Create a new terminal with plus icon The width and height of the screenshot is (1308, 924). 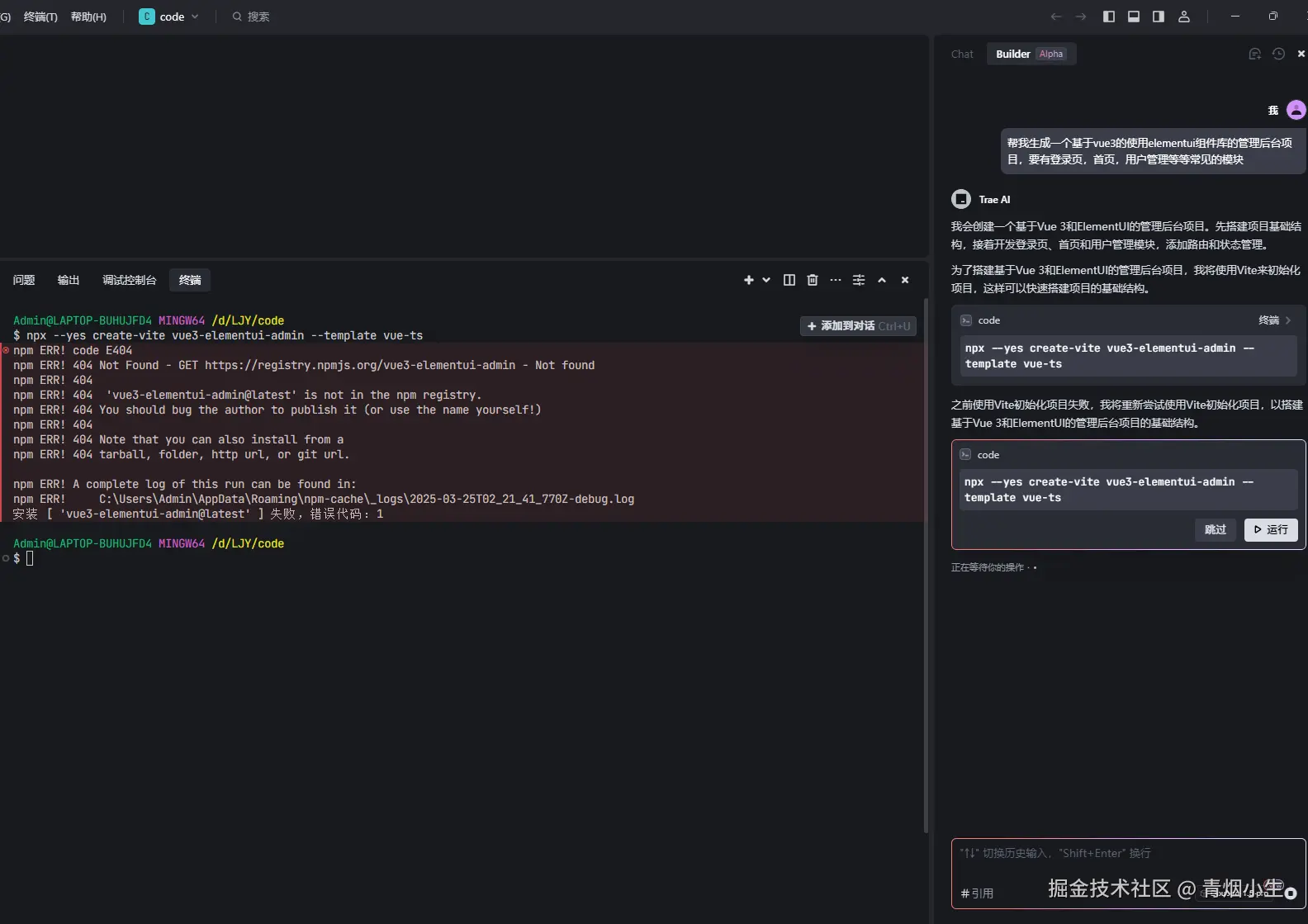(x=748, y=281)
